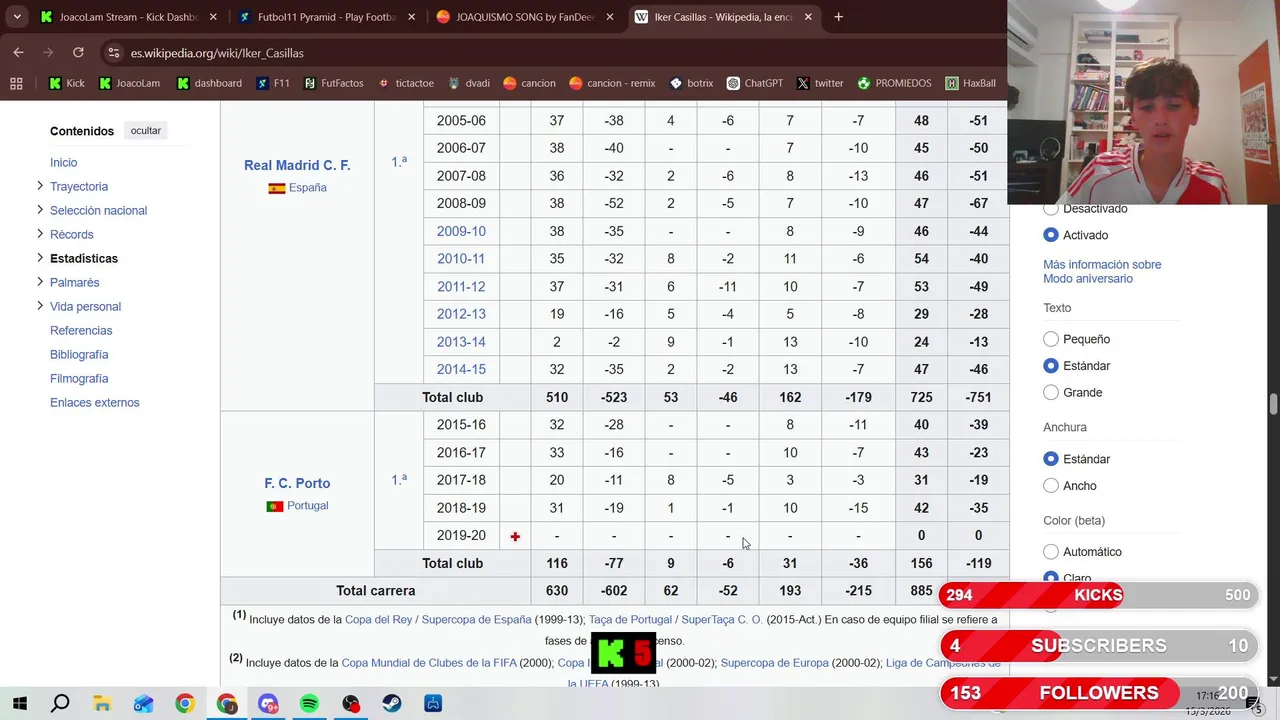Image resolution: width=1280 pixels, height=720 pixels.
Task: Open the dvadi bookmark
Action: (469, 83)
